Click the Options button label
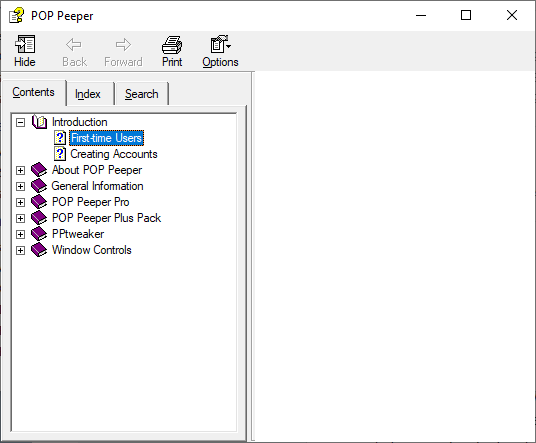The width and height of the screenshot is (536, 443). (220, 63)
